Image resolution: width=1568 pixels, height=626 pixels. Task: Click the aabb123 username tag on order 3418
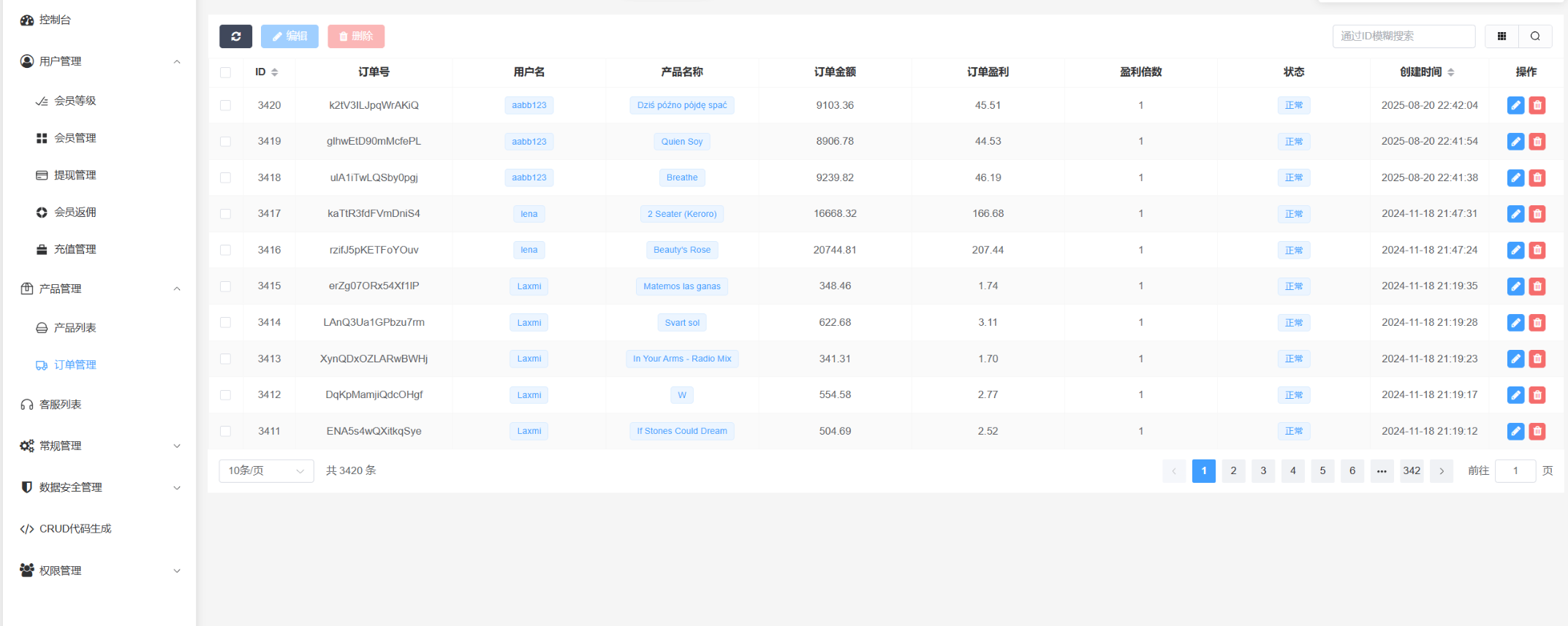529,178
